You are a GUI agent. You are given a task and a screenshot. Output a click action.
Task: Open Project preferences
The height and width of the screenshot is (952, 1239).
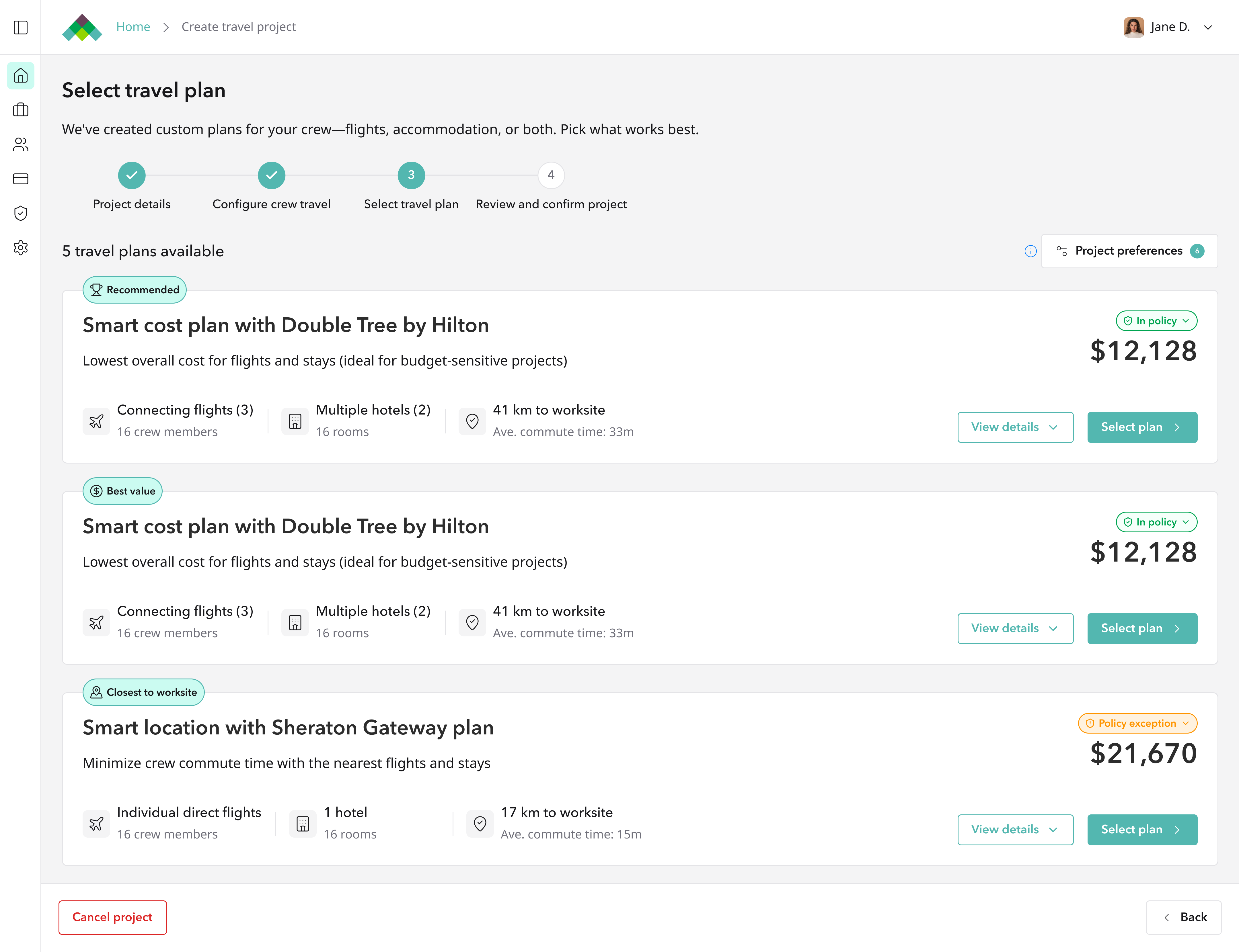[x=1130, y=251]
